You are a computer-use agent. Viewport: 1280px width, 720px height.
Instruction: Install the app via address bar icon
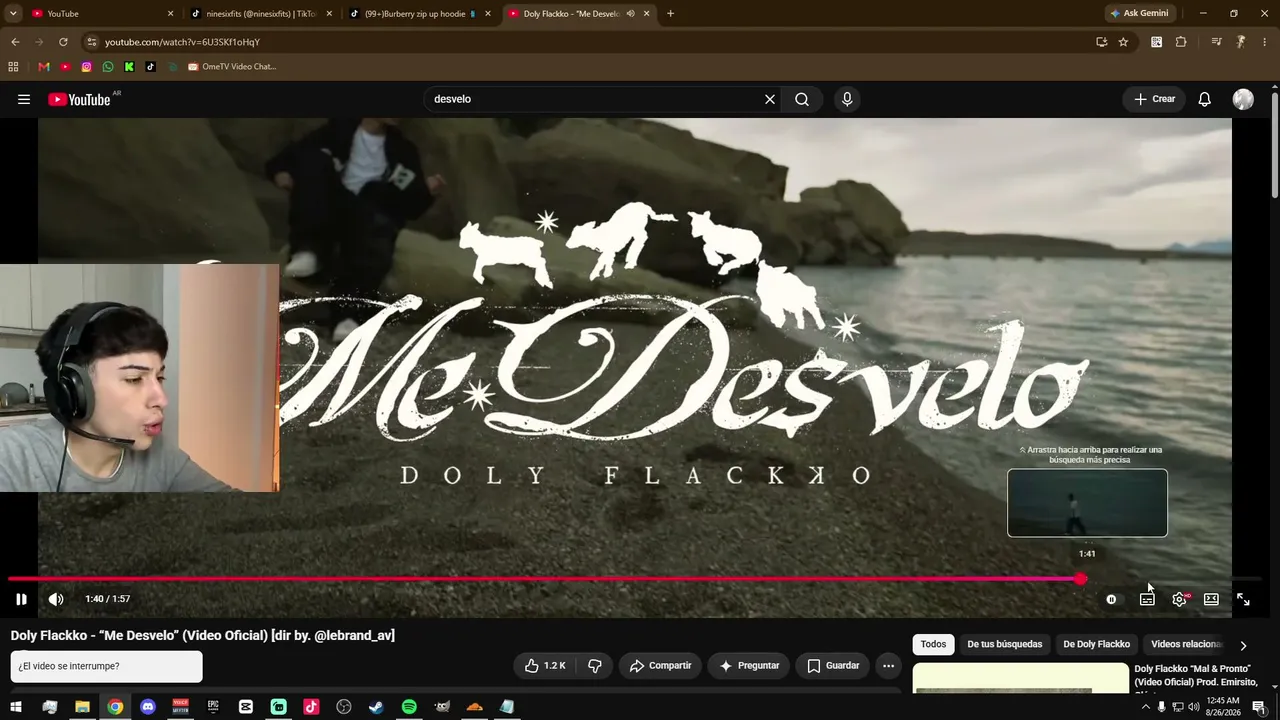click(1101, 42)
